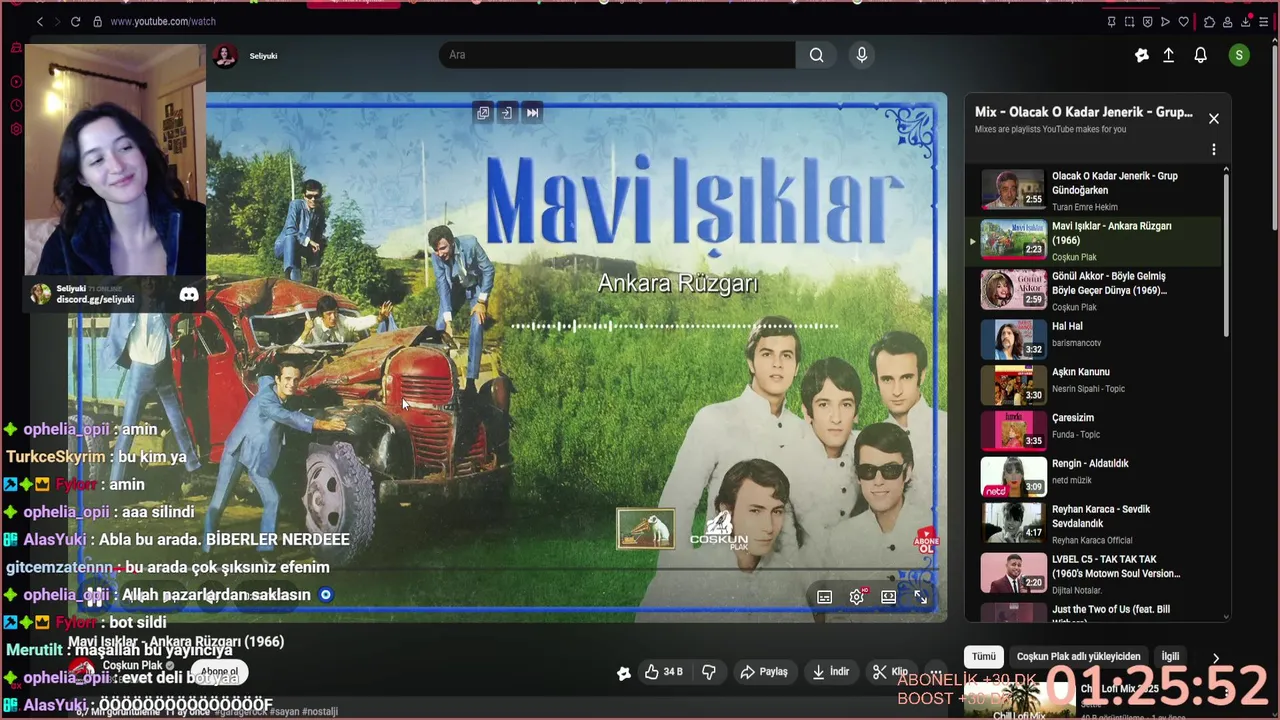
Task: Close the Mix playlist panel
Action: [1214, 119]
